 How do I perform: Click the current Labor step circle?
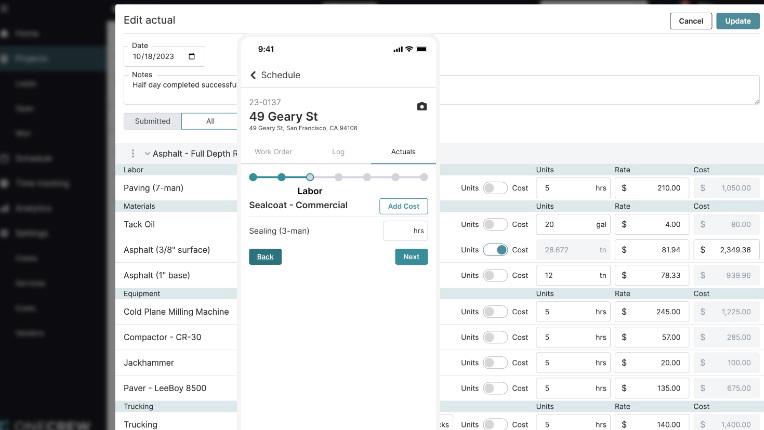(310, 177)
